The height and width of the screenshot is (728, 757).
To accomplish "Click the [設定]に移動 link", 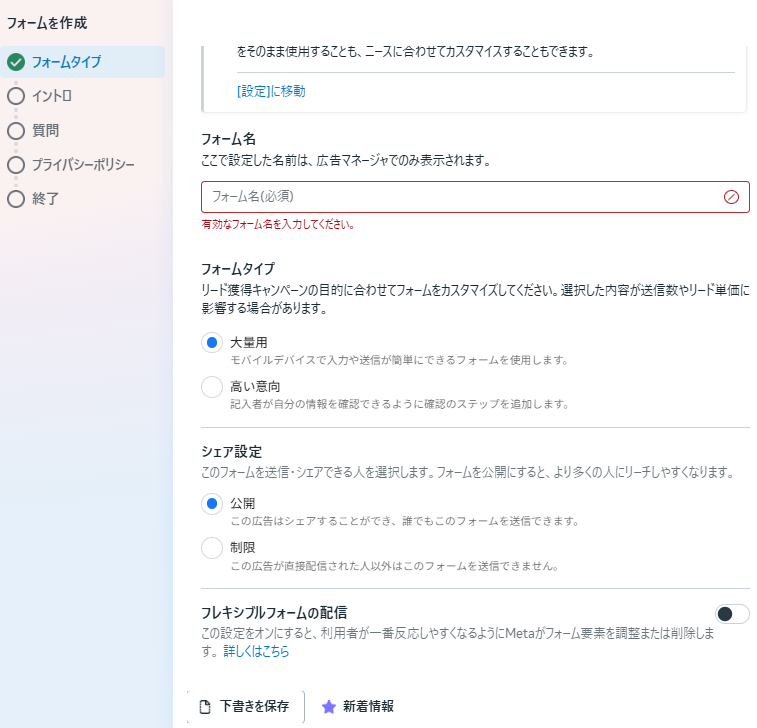I will click(x=271, y=91).
